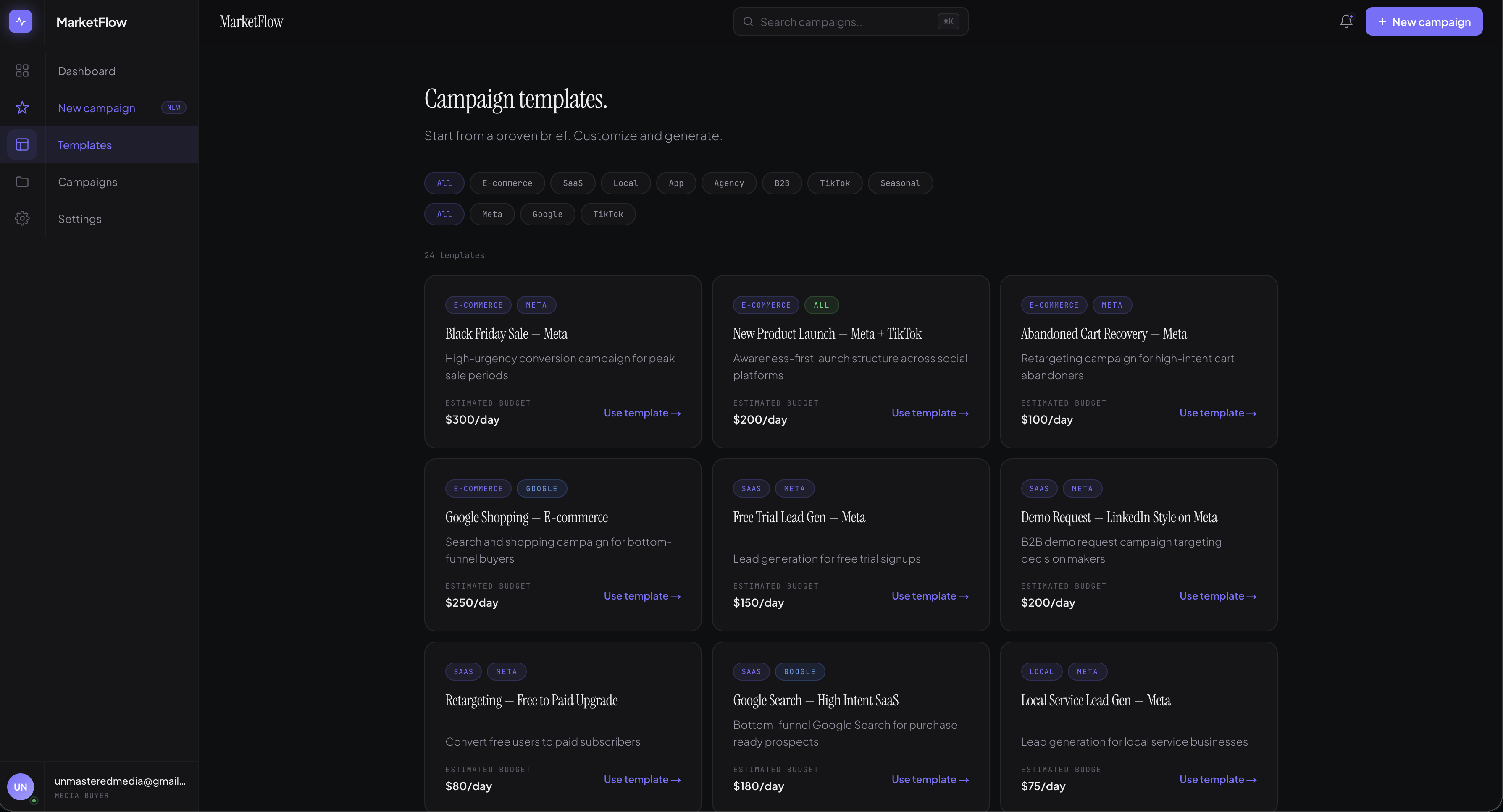
Task: Use template for Black Friday Sale
Action: (x=642, y=412)
